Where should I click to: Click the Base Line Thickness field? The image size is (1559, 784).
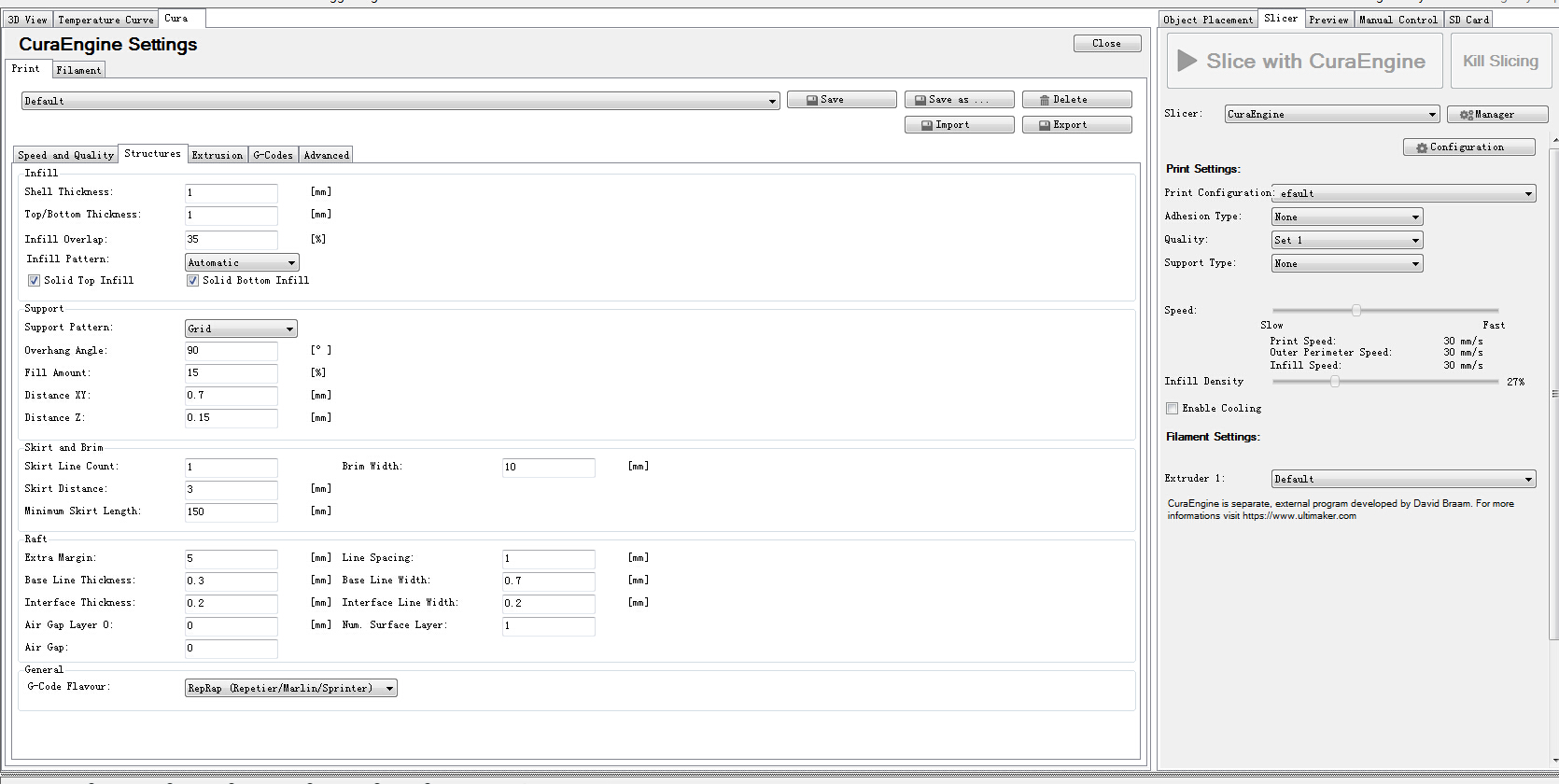231,581
